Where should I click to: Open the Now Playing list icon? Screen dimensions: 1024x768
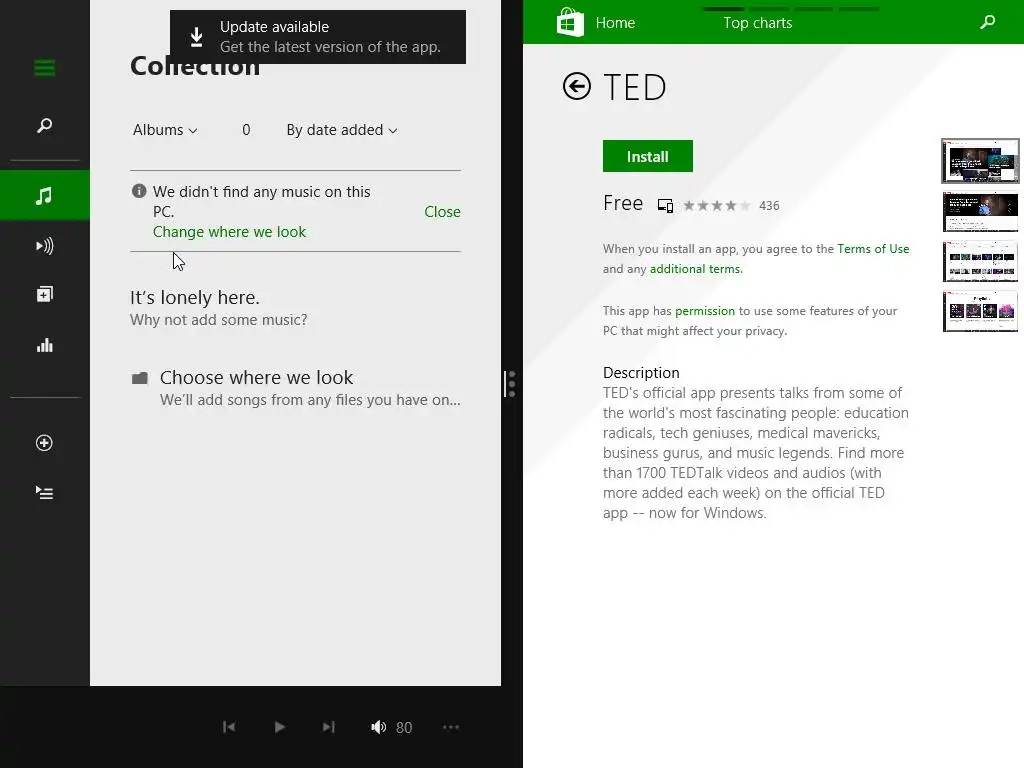point(44,492)
